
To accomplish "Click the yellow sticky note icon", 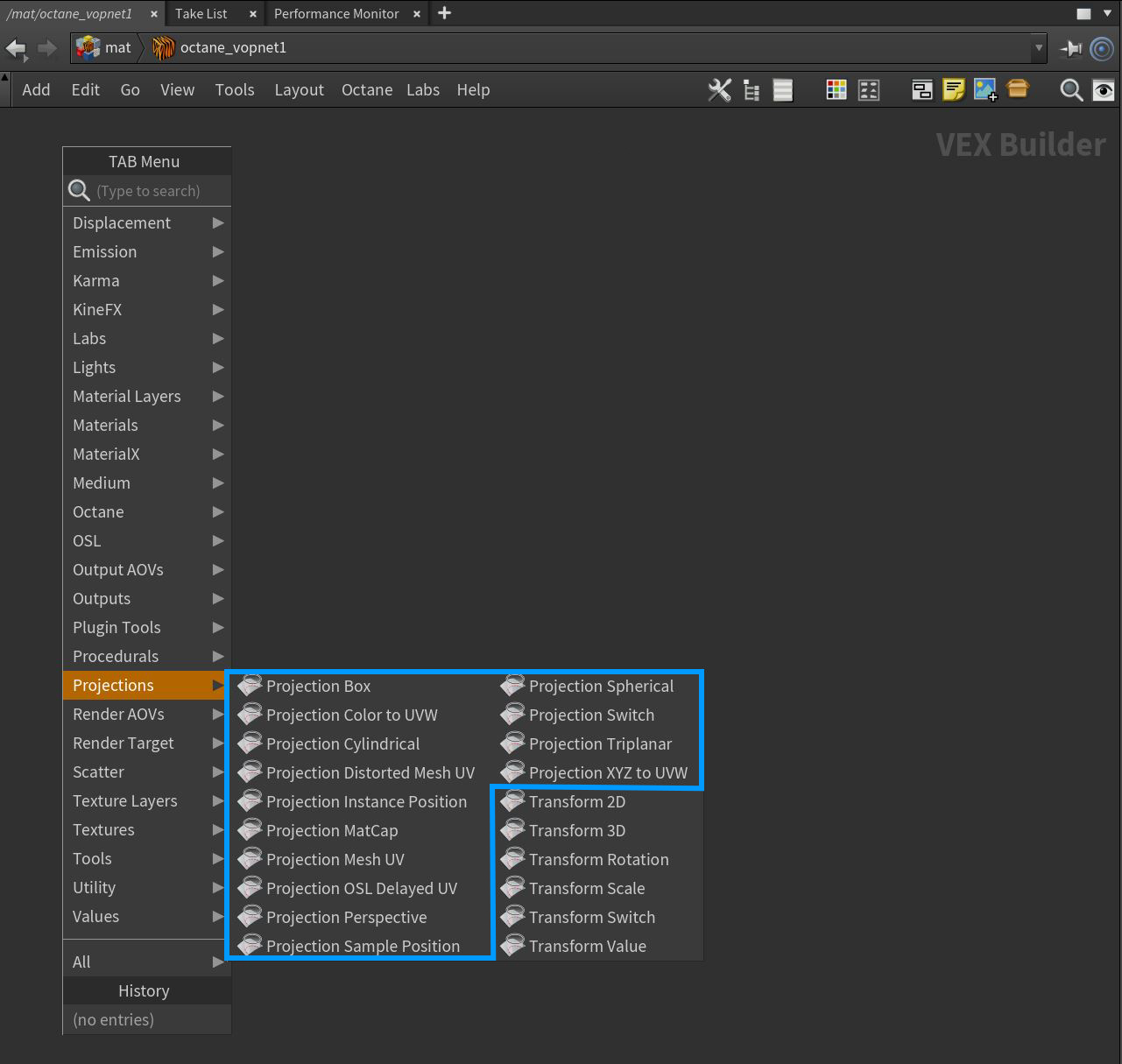I will [953, 90].
